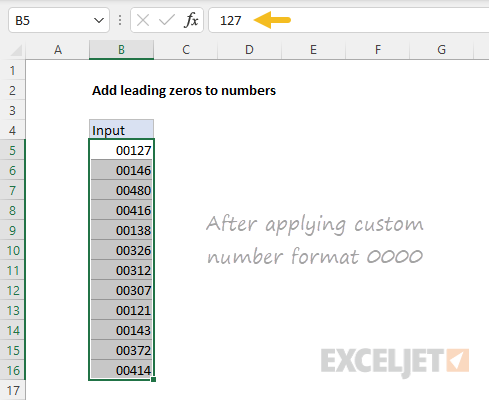
Task: Click cell containing 00127
Action: coord(121,150)
